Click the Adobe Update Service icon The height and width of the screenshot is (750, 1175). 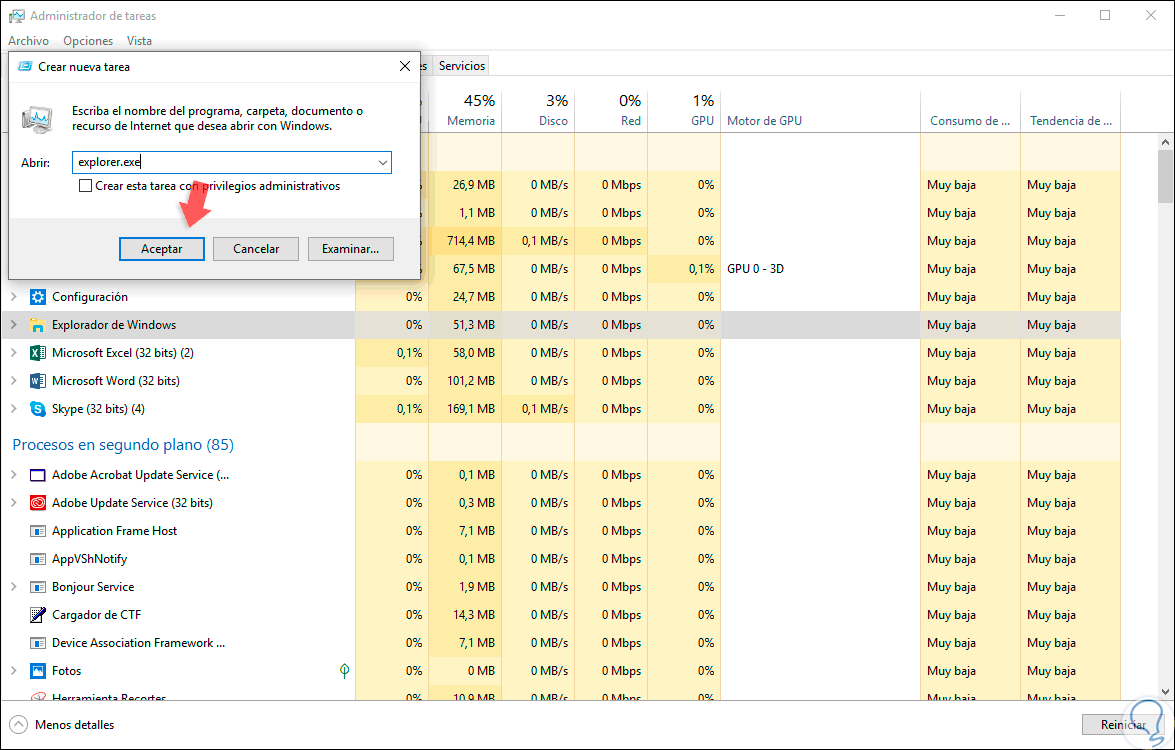38,503
